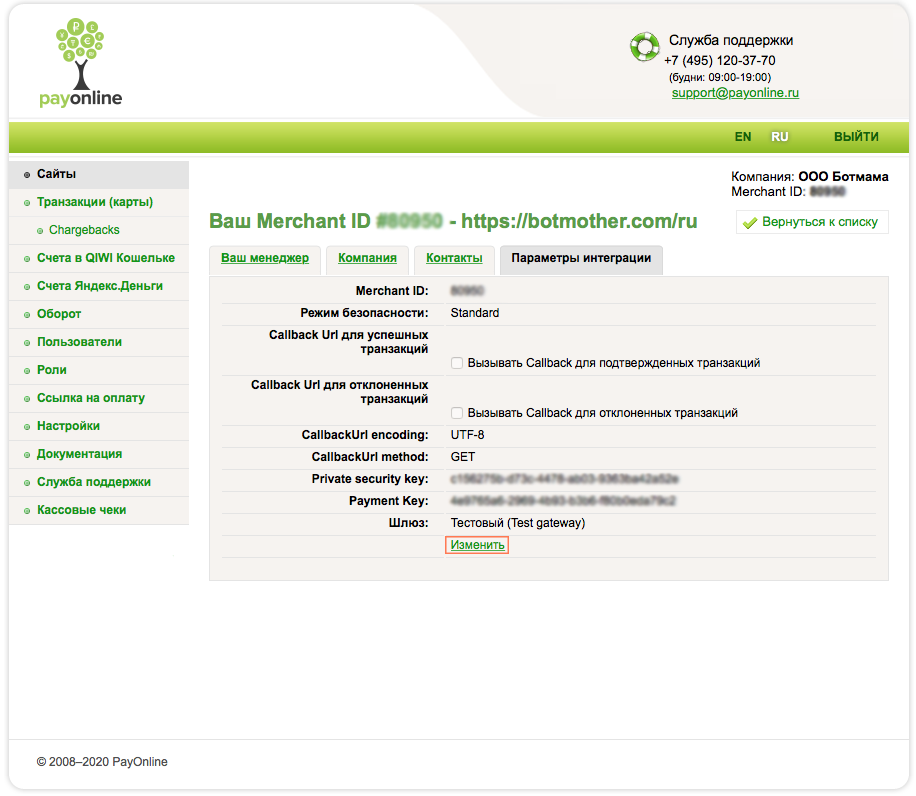Open the Оборот sidebar item
Image resolution: width=916 pixels, height=796 pixels.
[x=99, y=314]
